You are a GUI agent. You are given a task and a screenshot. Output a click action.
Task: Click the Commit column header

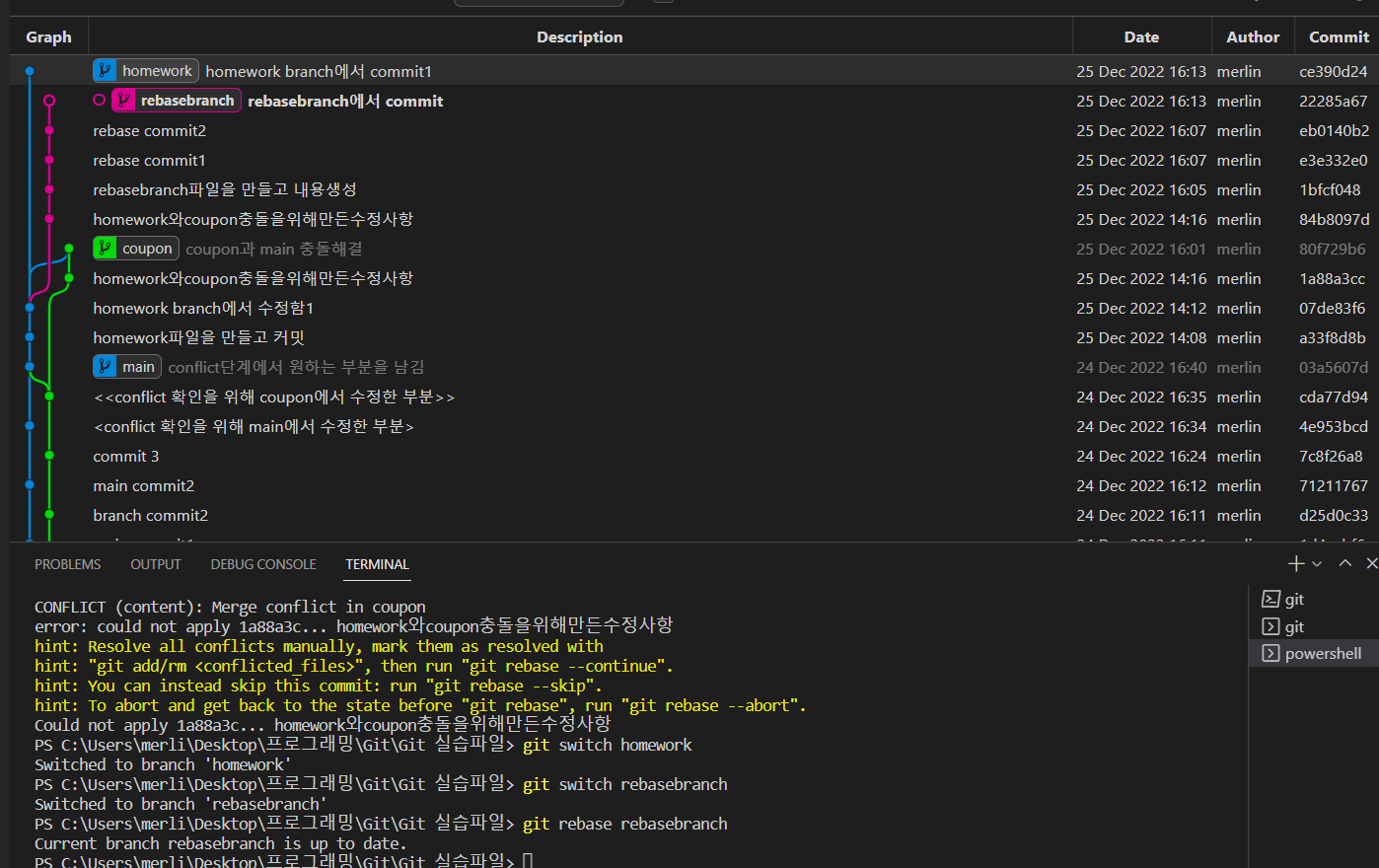coord(1339,36)
